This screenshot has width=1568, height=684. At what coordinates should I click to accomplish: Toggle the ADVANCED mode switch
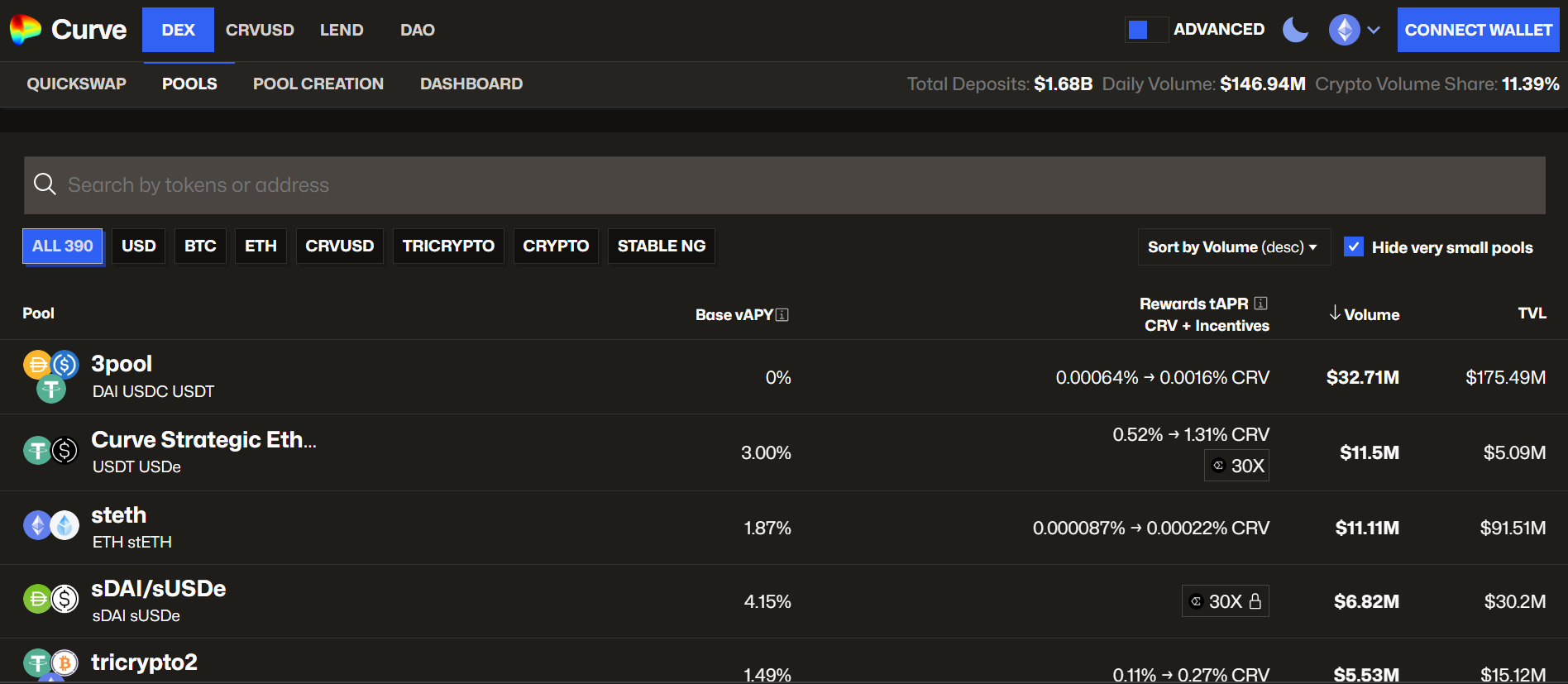click(1146, 30)
